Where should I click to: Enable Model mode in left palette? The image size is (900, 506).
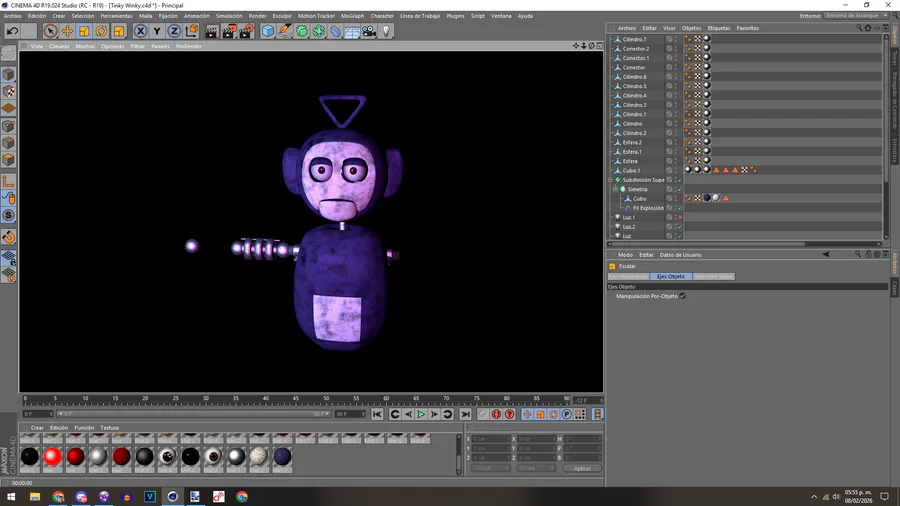click(9, 74)
